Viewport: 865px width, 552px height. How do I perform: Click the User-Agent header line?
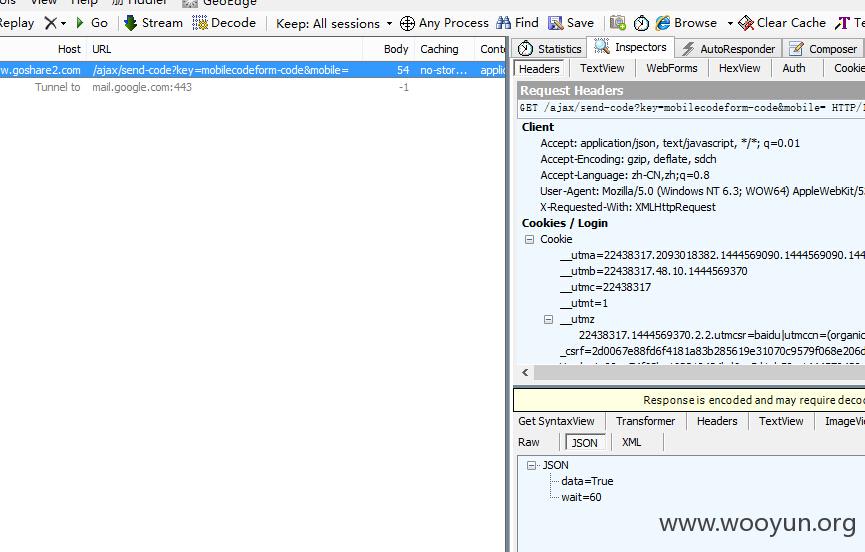click(702, 191)
